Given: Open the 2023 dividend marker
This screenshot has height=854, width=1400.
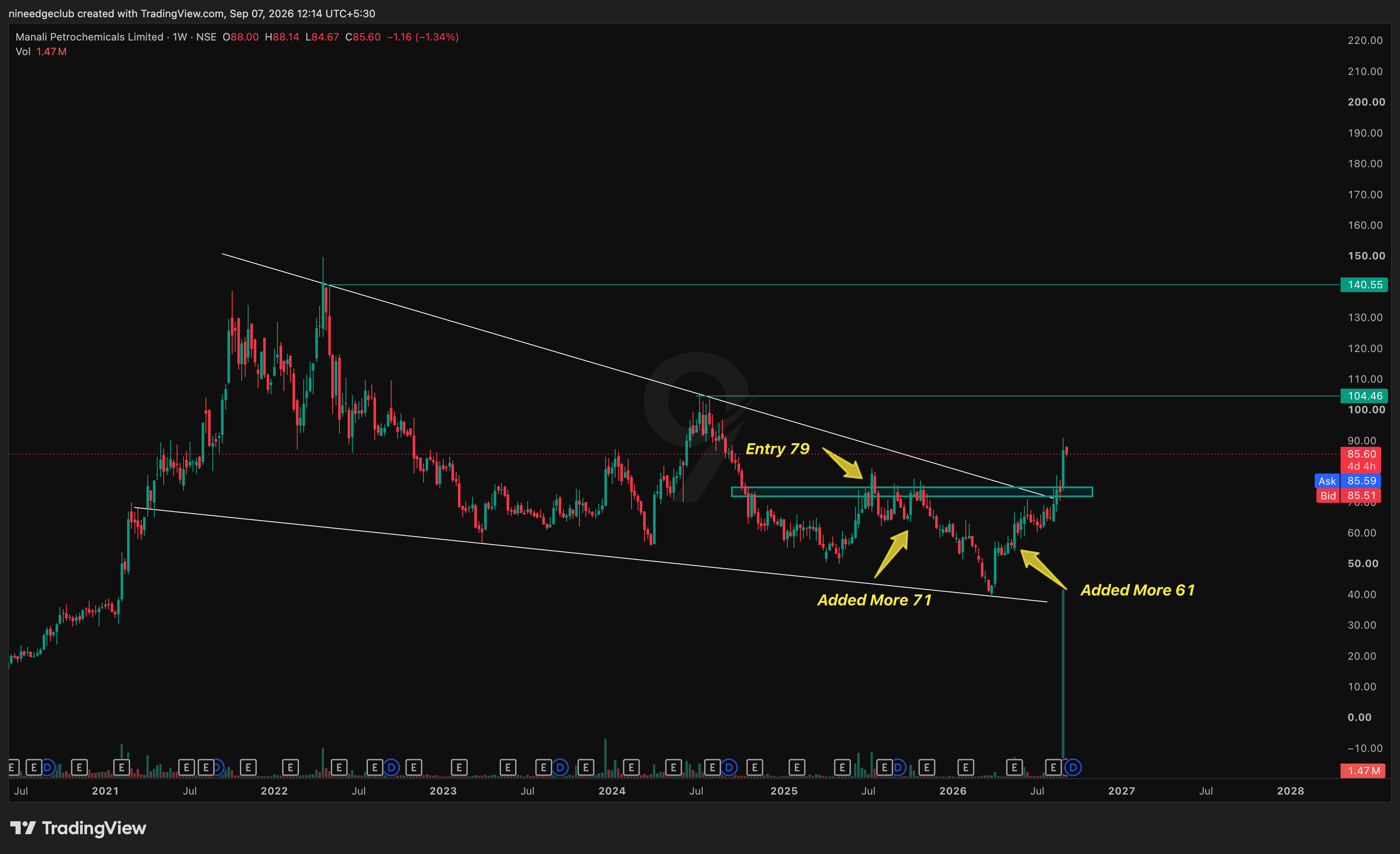Looking at the screenshot, I should [560, 768].
